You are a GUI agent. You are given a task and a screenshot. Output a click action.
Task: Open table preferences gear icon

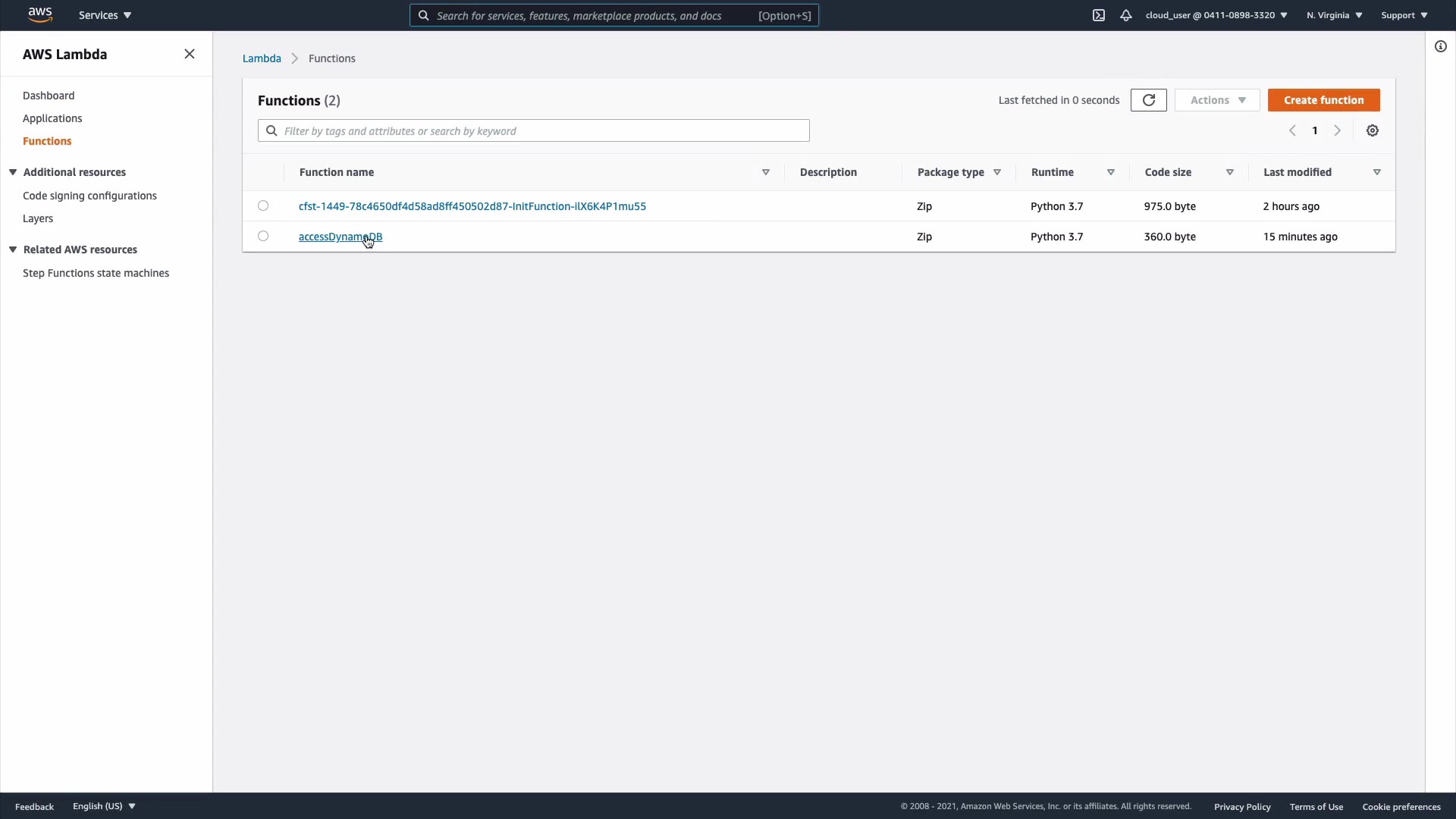point(1373,130)
